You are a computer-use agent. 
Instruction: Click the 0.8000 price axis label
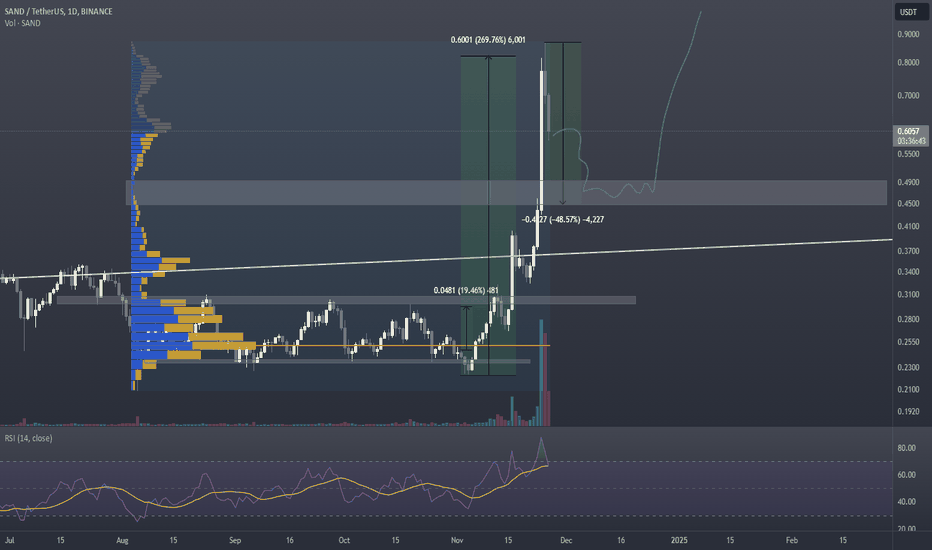[908, 62]
